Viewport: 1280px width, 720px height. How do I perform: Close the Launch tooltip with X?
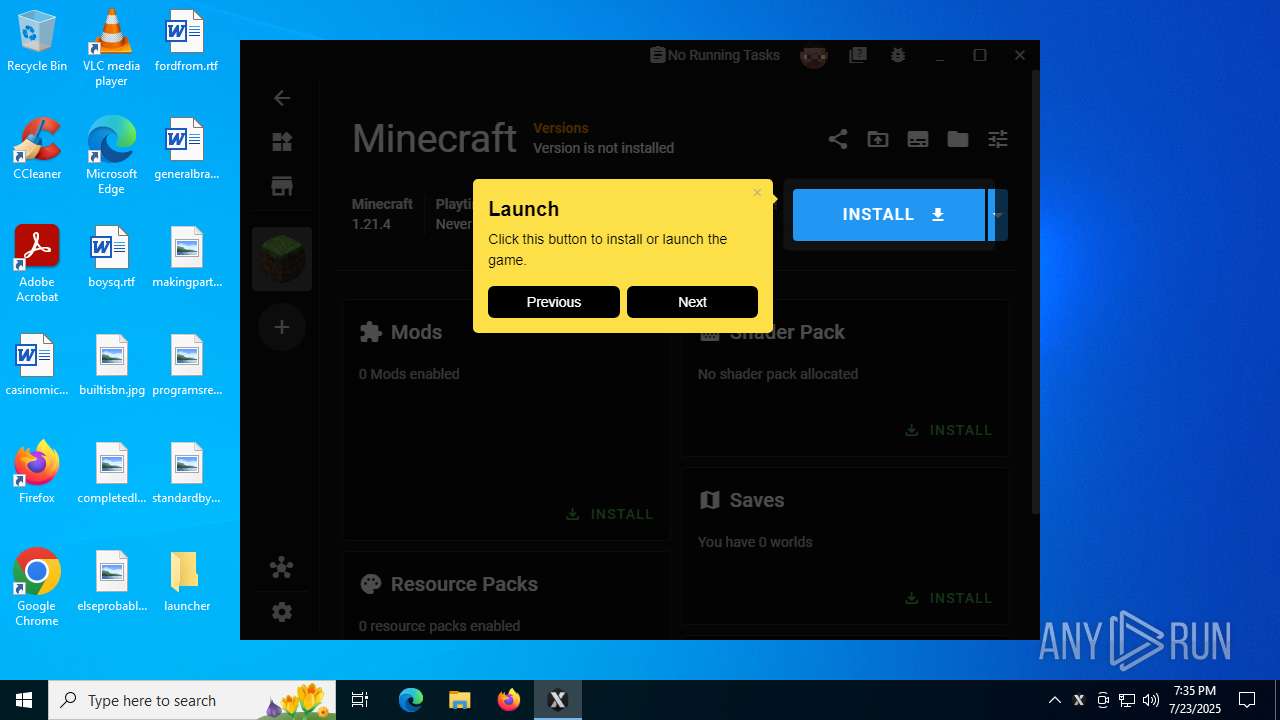[757, 192]
